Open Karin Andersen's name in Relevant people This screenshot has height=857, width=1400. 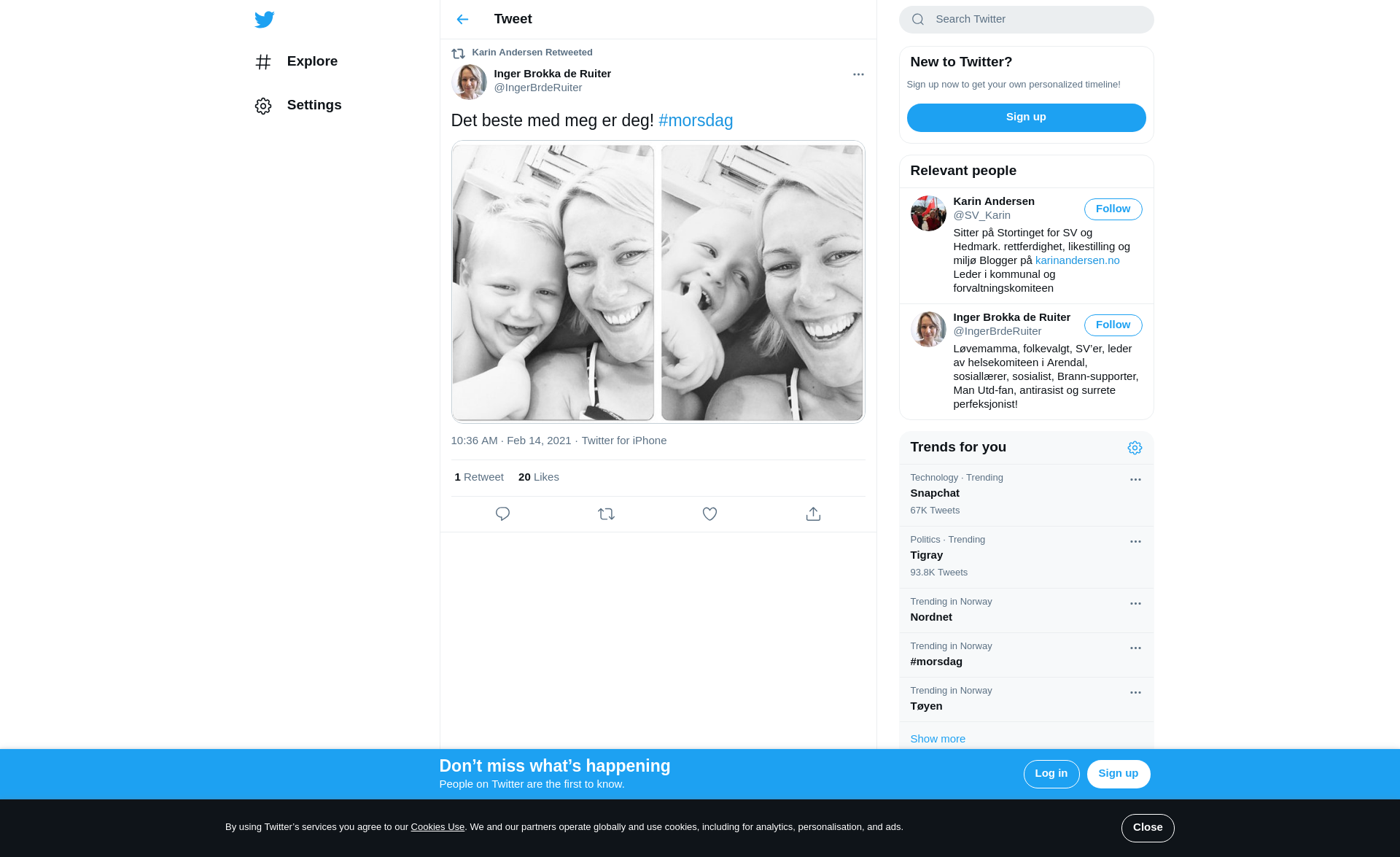point(994,201)
